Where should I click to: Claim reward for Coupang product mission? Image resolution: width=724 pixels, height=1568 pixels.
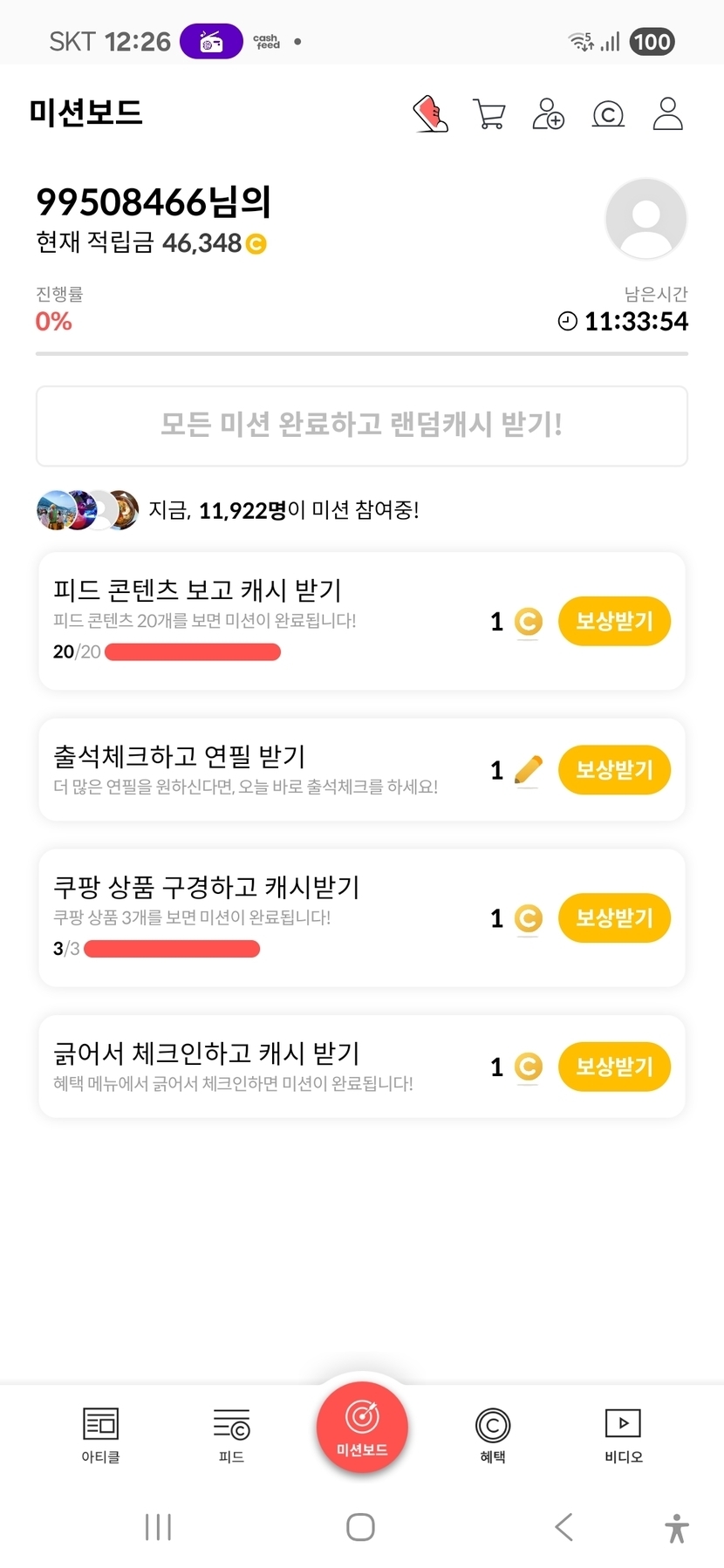tap(614, 918)
